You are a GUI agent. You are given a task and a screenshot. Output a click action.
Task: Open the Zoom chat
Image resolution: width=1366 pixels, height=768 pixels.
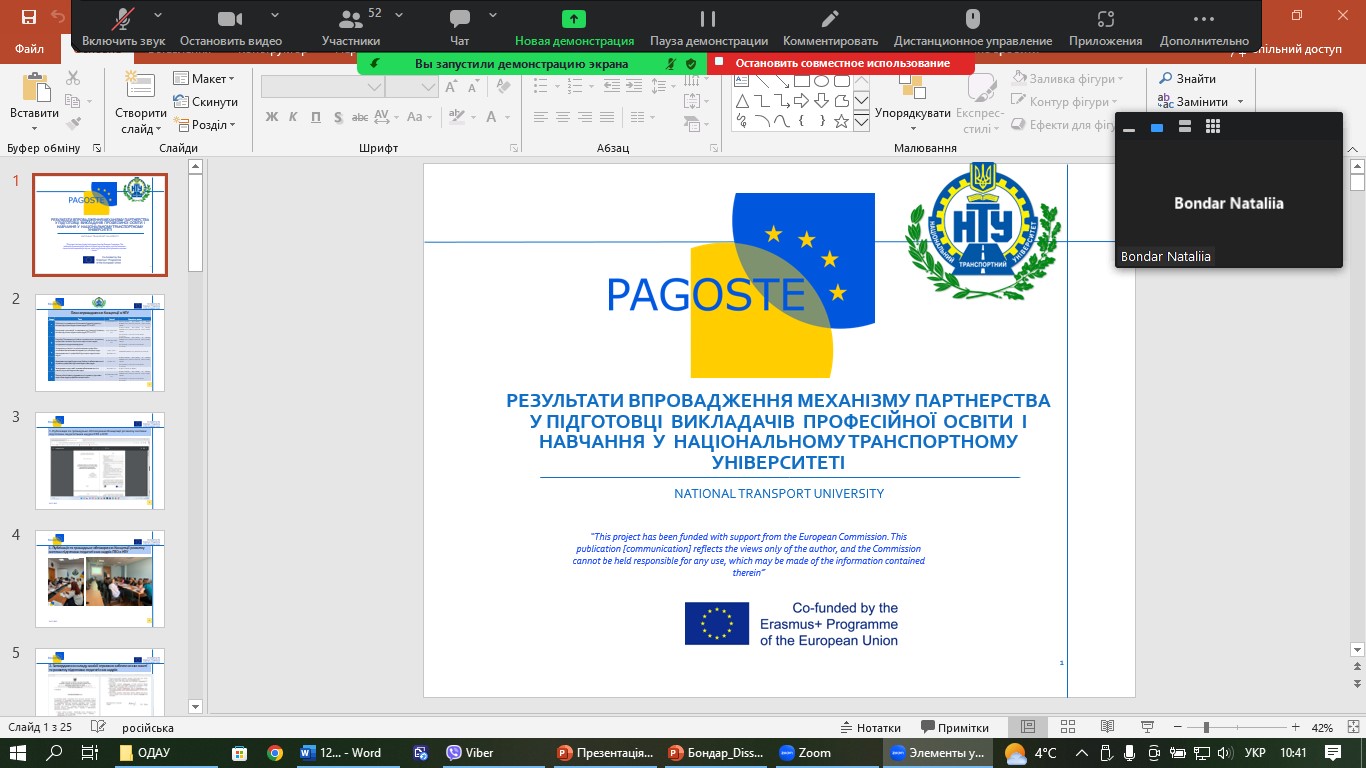(460, 26)
